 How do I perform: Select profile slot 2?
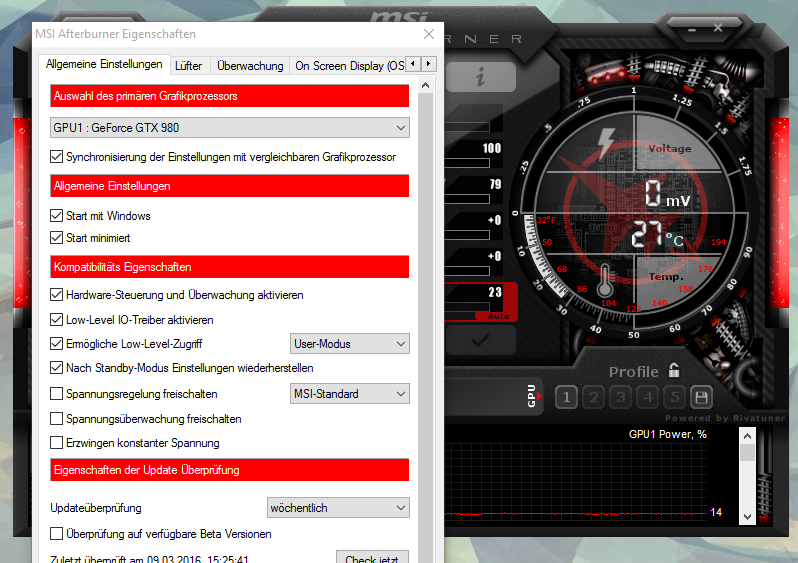pyautogui.click(x=593, y=398)
